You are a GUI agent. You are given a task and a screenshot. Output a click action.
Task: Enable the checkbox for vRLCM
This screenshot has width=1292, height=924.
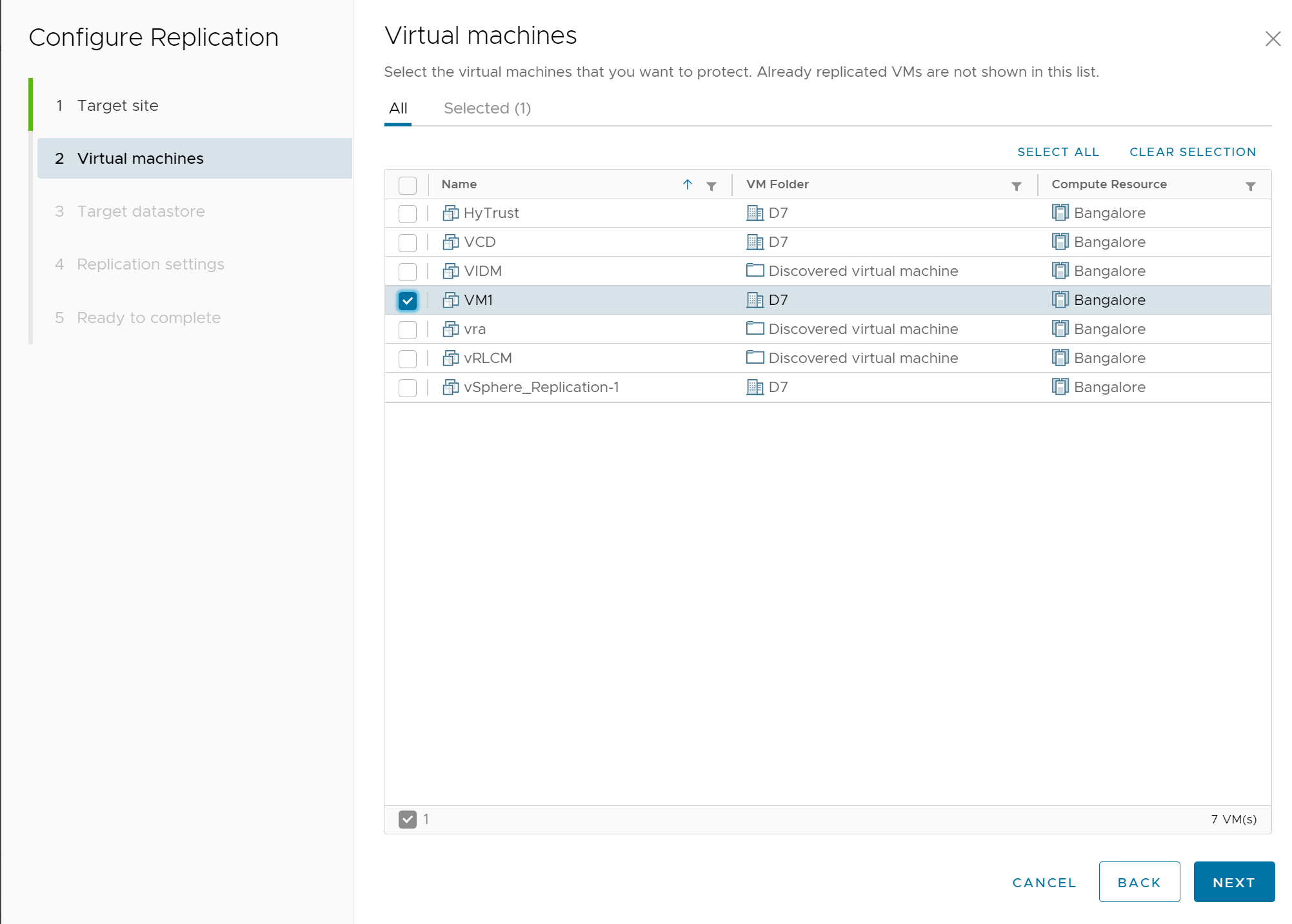tap(407, 358)
